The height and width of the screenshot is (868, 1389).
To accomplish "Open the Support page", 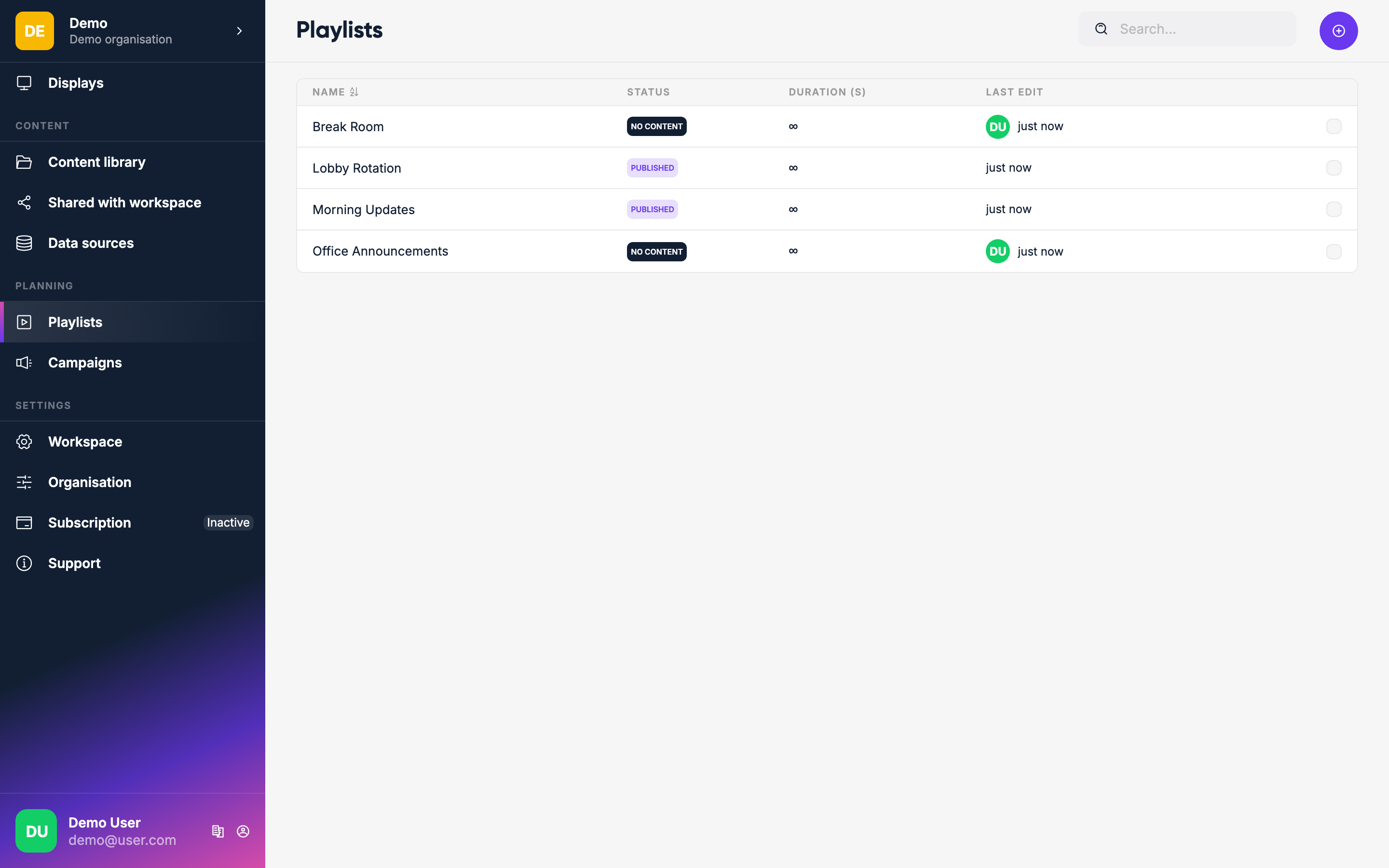I will (74, 563).
